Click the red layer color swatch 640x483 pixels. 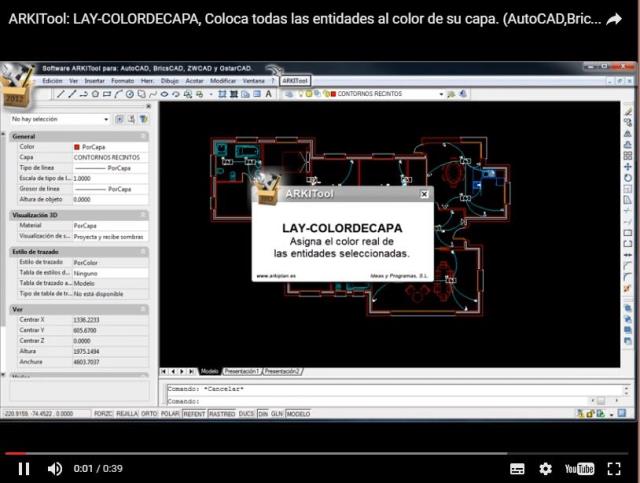[x=333, y=94]
